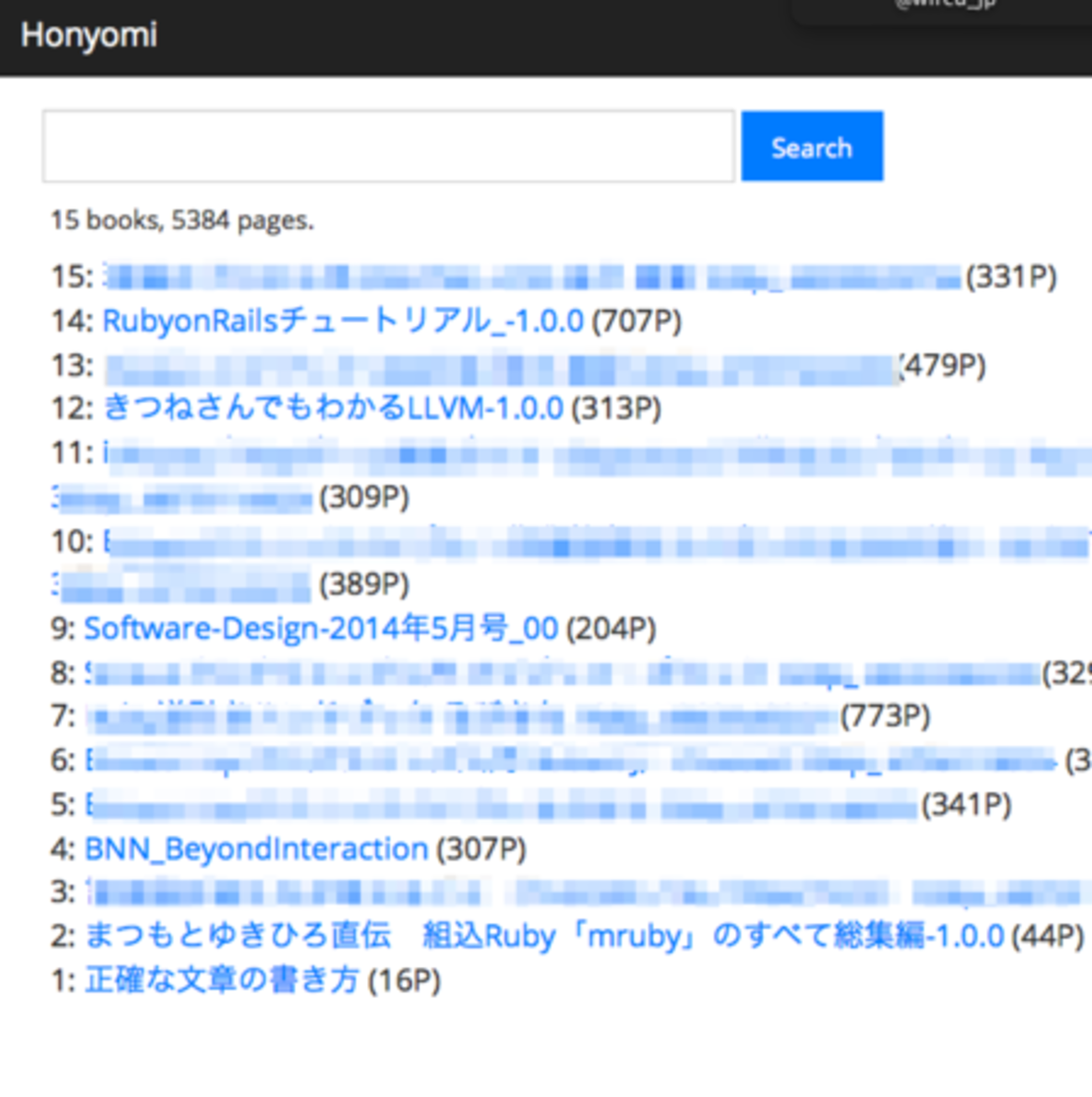Click the "(313P)" page count
This screenshot has width=1092, height=1097.
click(617, 408)
